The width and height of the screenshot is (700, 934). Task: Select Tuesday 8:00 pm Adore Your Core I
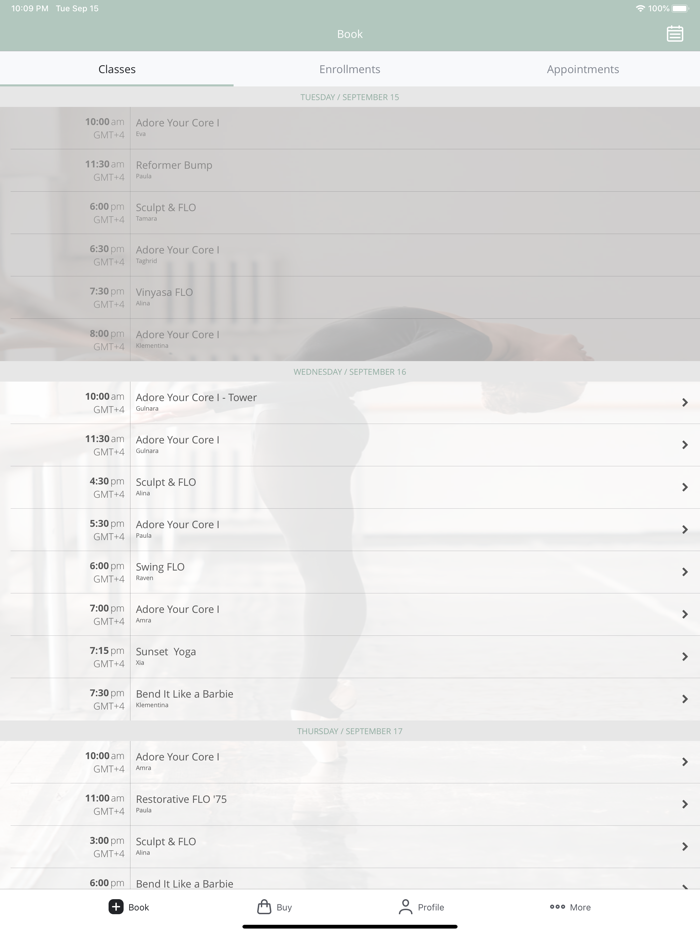click(x=350, y=340)
